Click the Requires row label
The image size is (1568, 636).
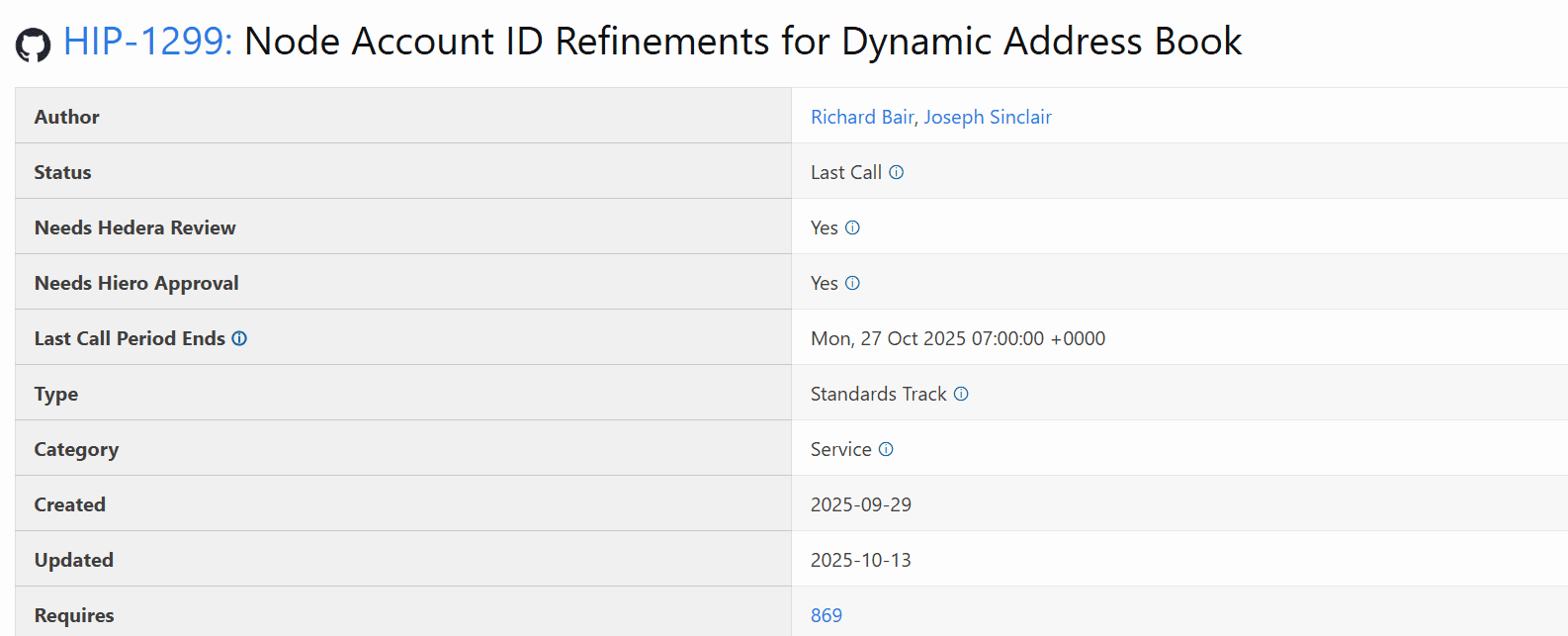click(74, 615)
